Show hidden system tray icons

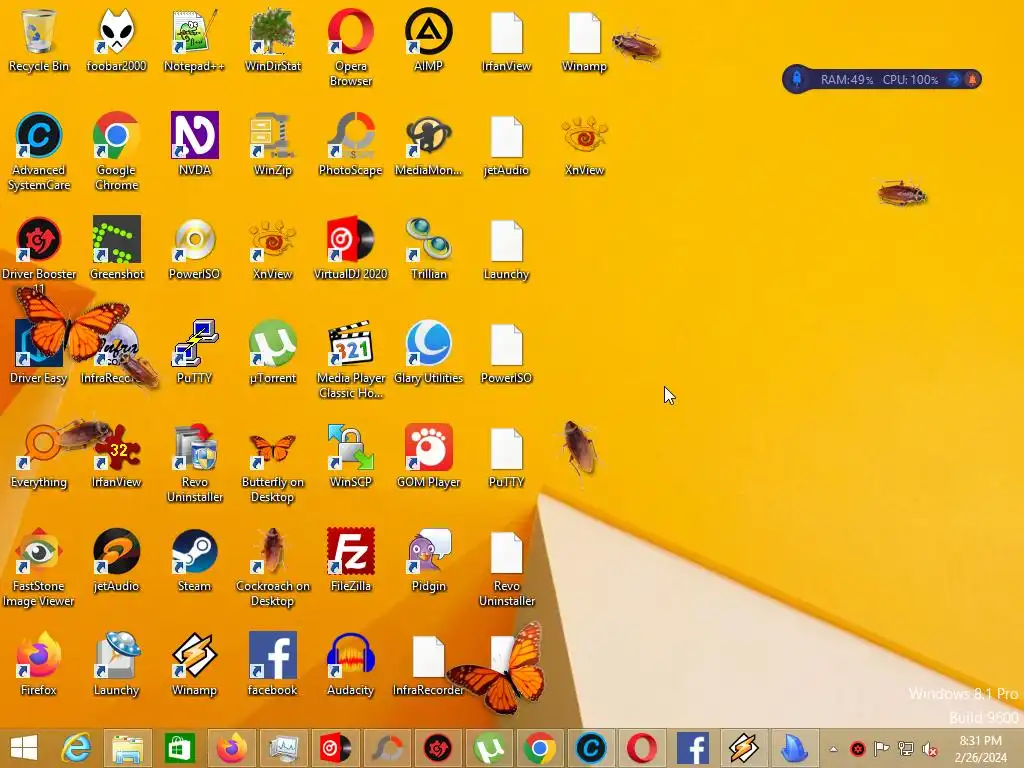click(833, 749)
